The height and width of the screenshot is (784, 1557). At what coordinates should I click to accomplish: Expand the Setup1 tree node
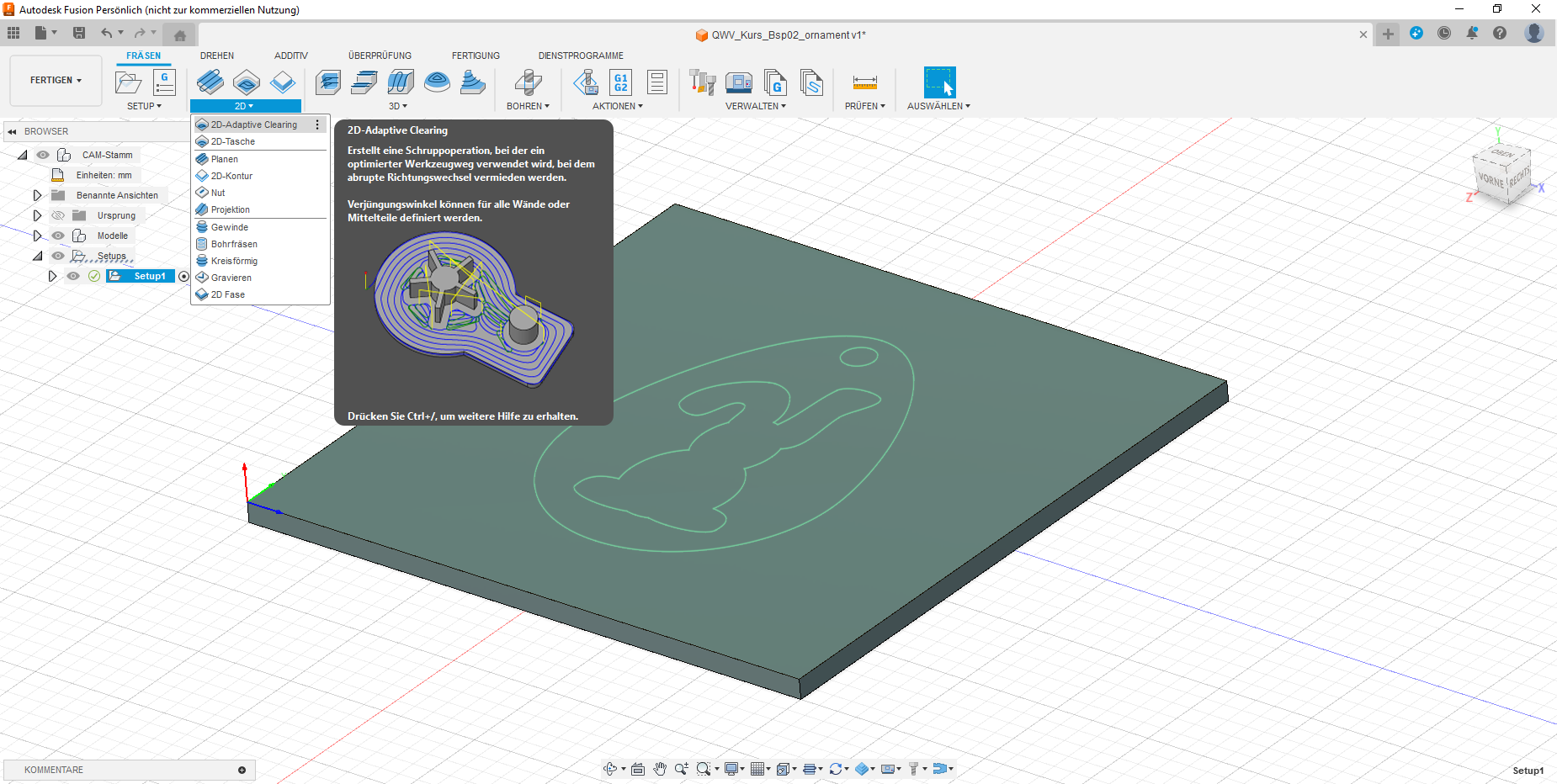pyautogui.click(x=52, y=276)
